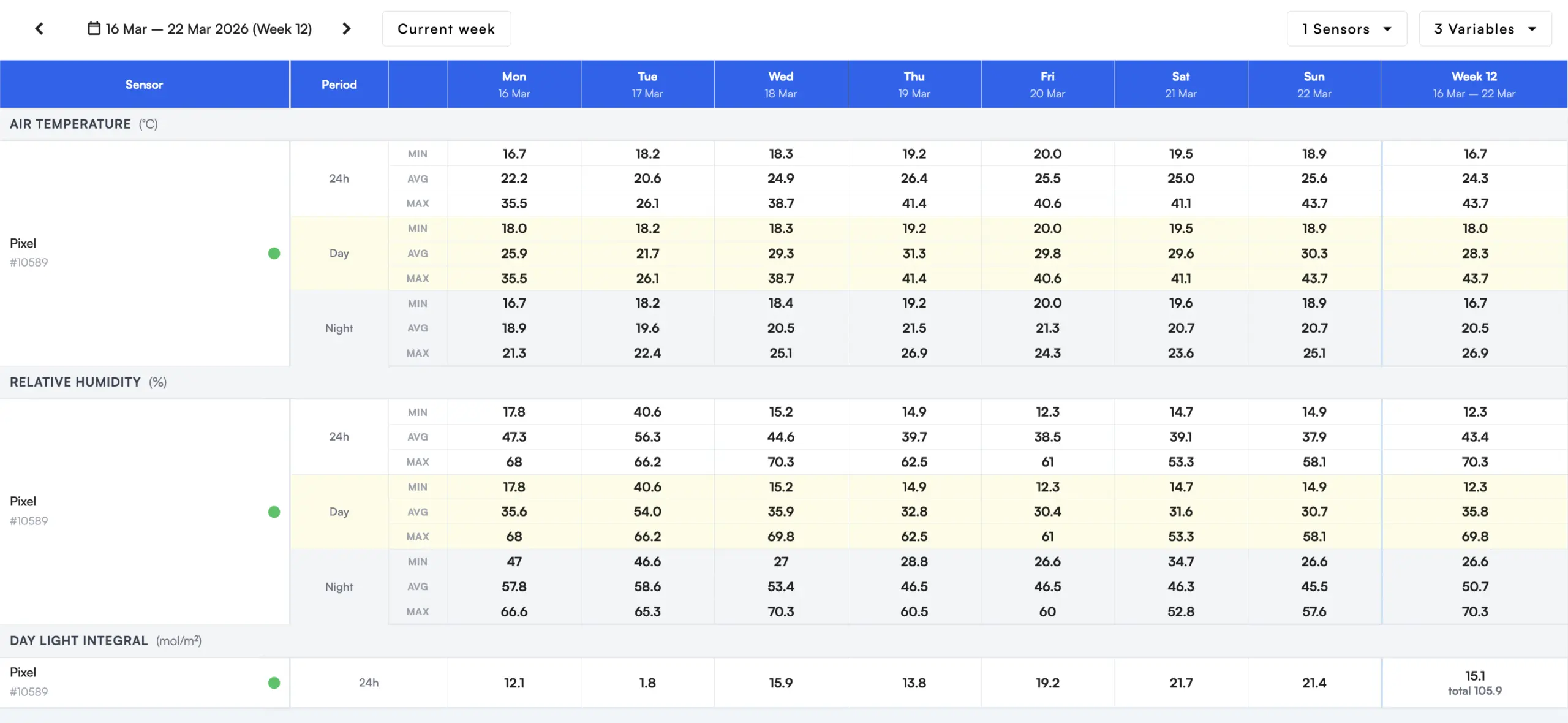
Task: Select the Fri 20 Mar column header
Action: click(1047, 85)
